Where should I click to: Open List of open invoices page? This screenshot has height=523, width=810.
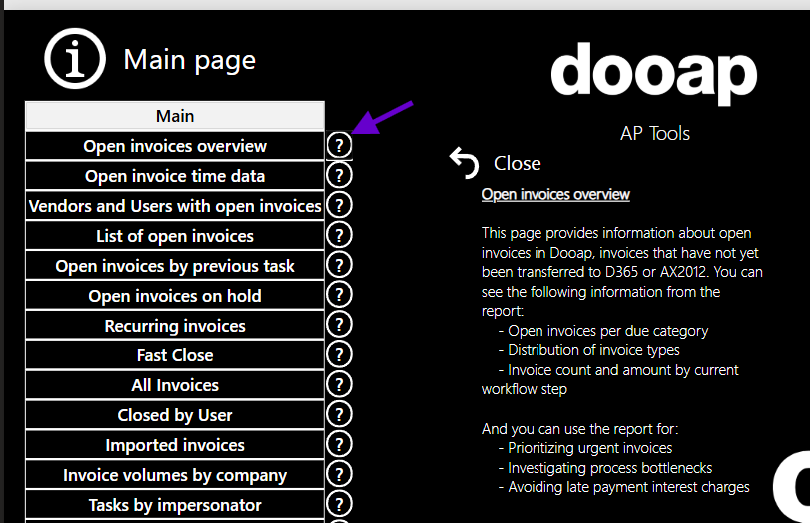175,236
